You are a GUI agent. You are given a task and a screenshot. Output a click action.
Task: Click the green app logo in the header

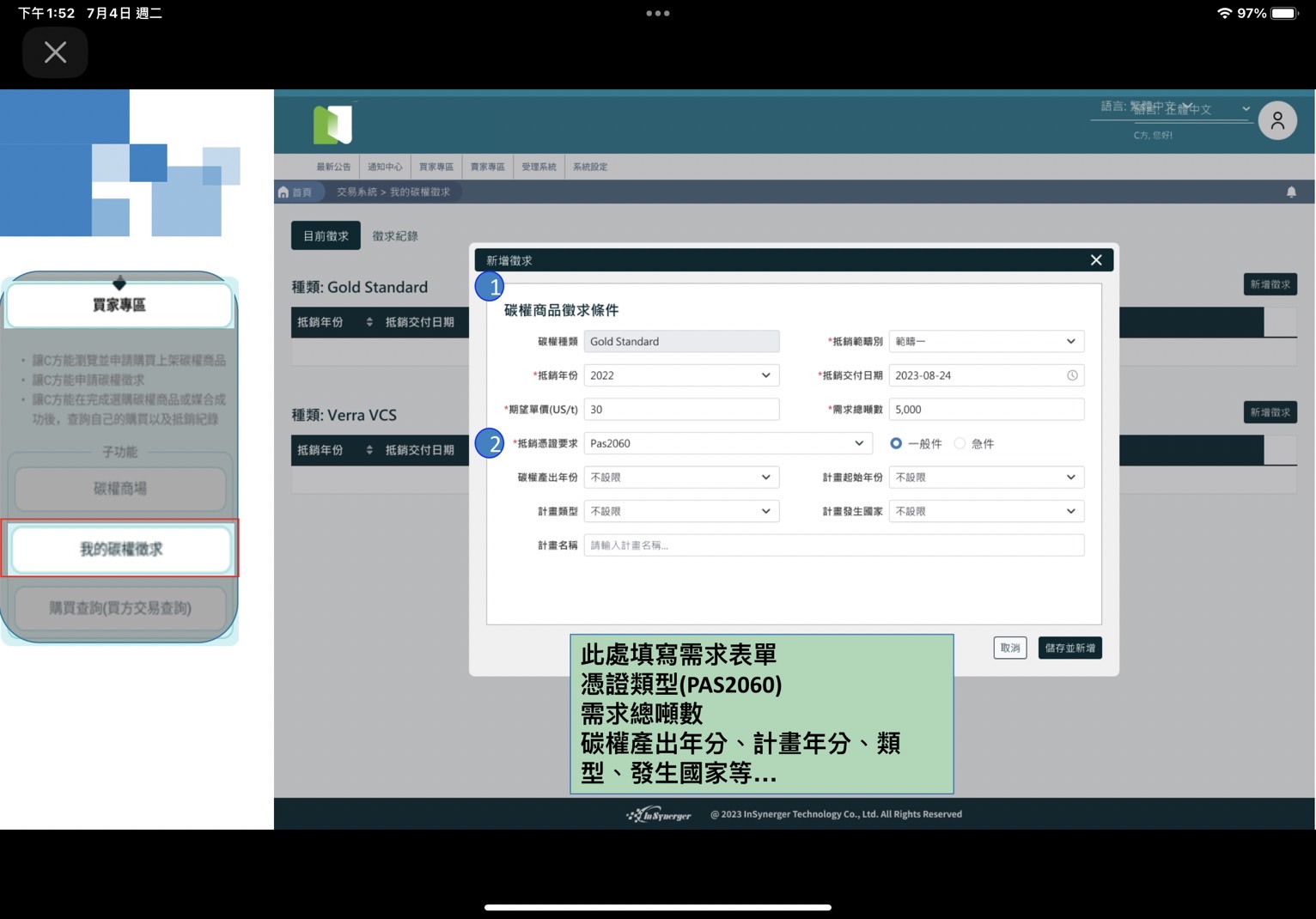pyautogui.click(x=333, y=125)
